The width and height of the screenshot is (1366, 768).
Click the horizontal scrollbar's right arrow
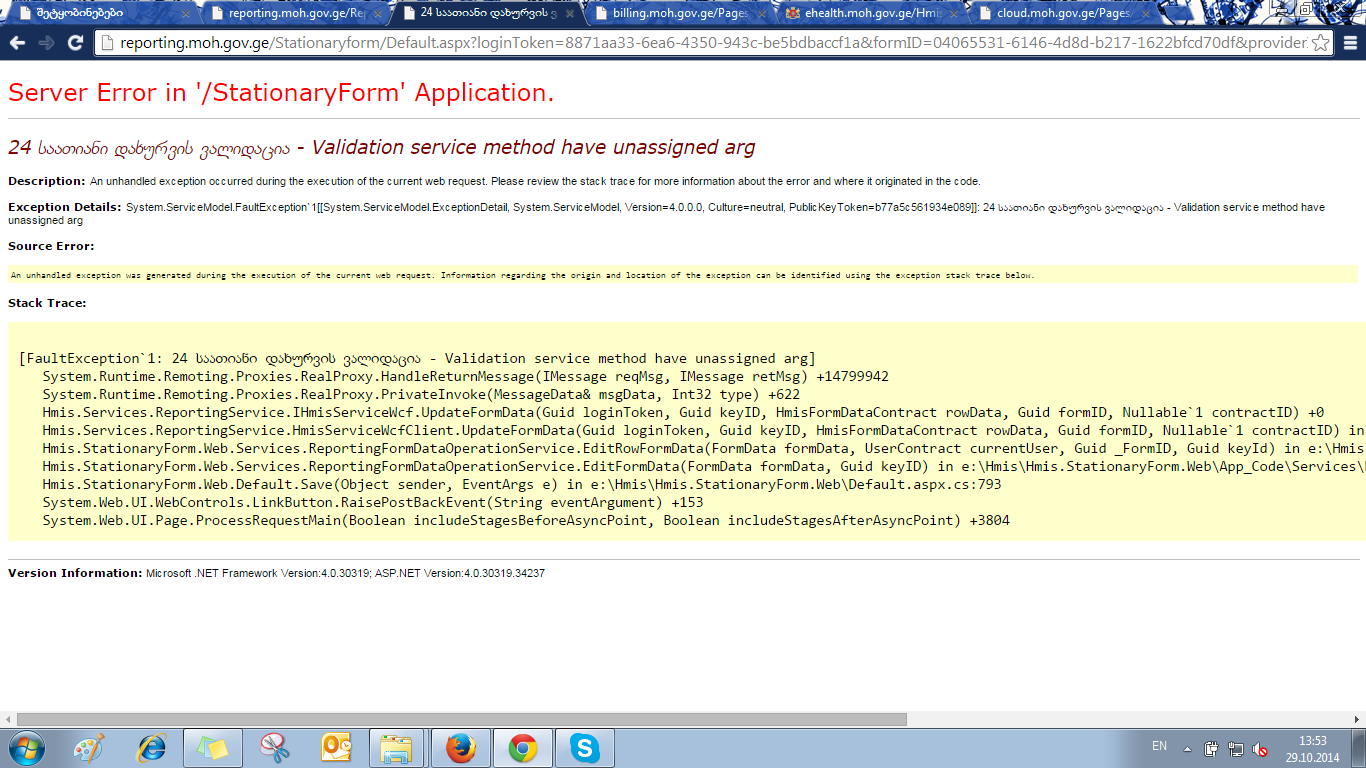(1358, 719)
